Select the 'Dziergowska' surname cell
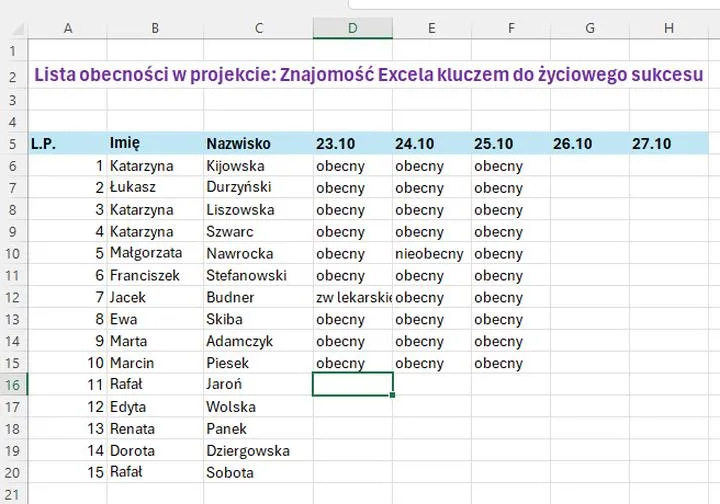The height and width of the screenshot is (504, 720). coord(259,451)
